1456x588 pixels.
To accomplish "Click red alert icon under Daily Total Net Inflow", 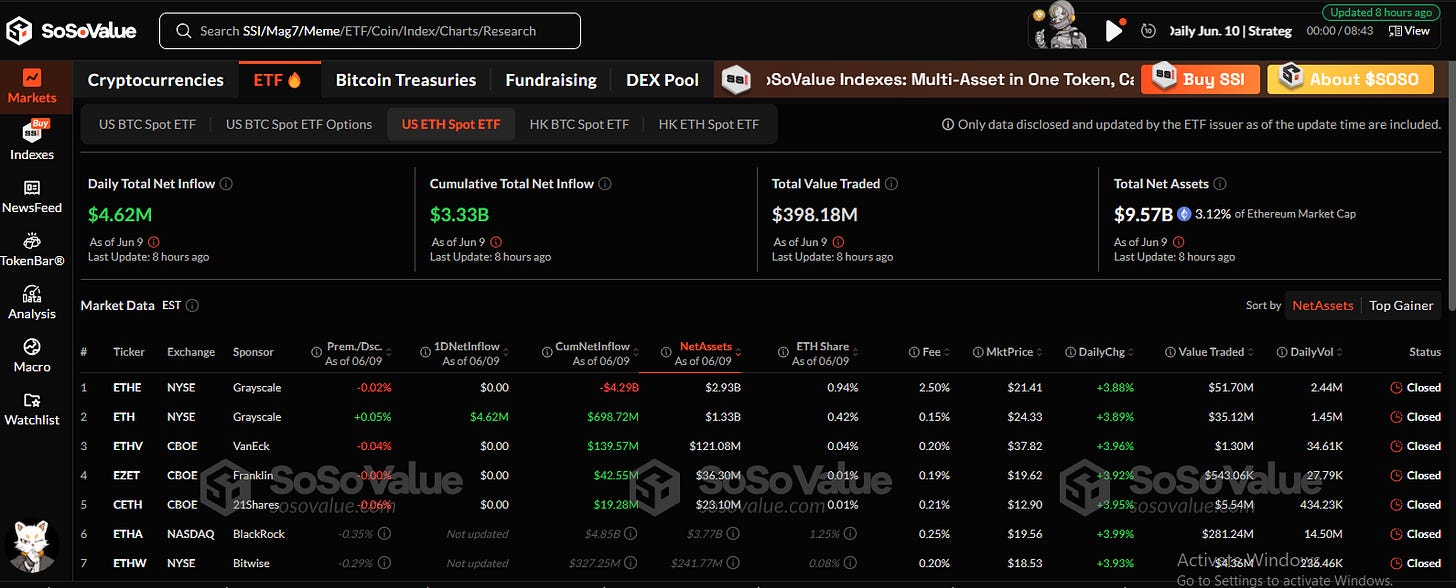I will (x=153, y=242).
